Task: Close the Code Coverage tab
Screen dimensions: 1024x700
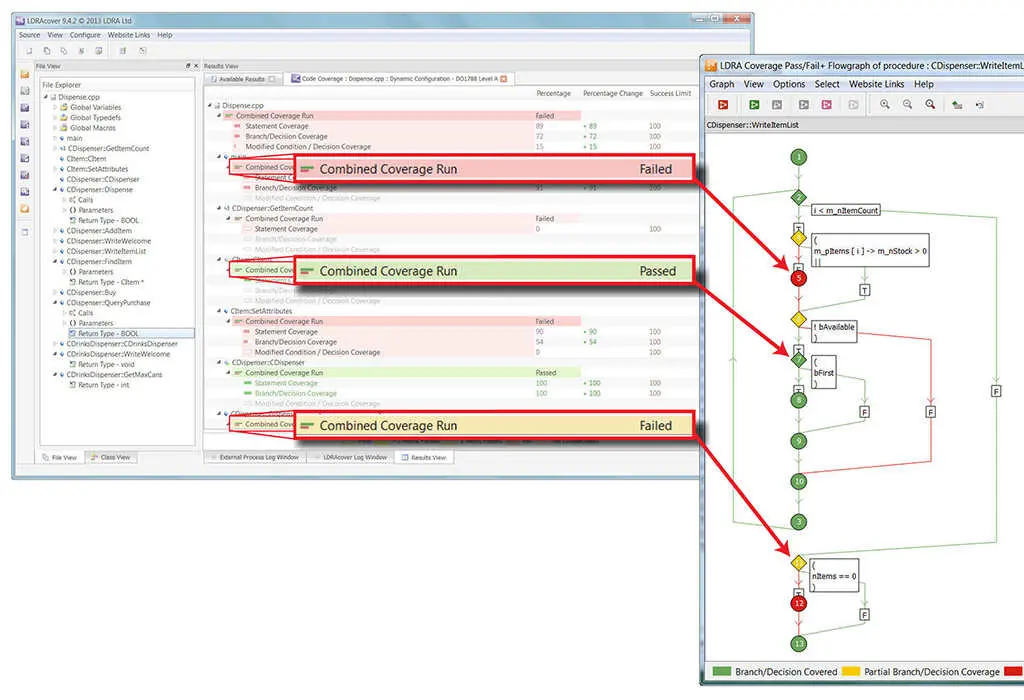Action: [503, 78]
